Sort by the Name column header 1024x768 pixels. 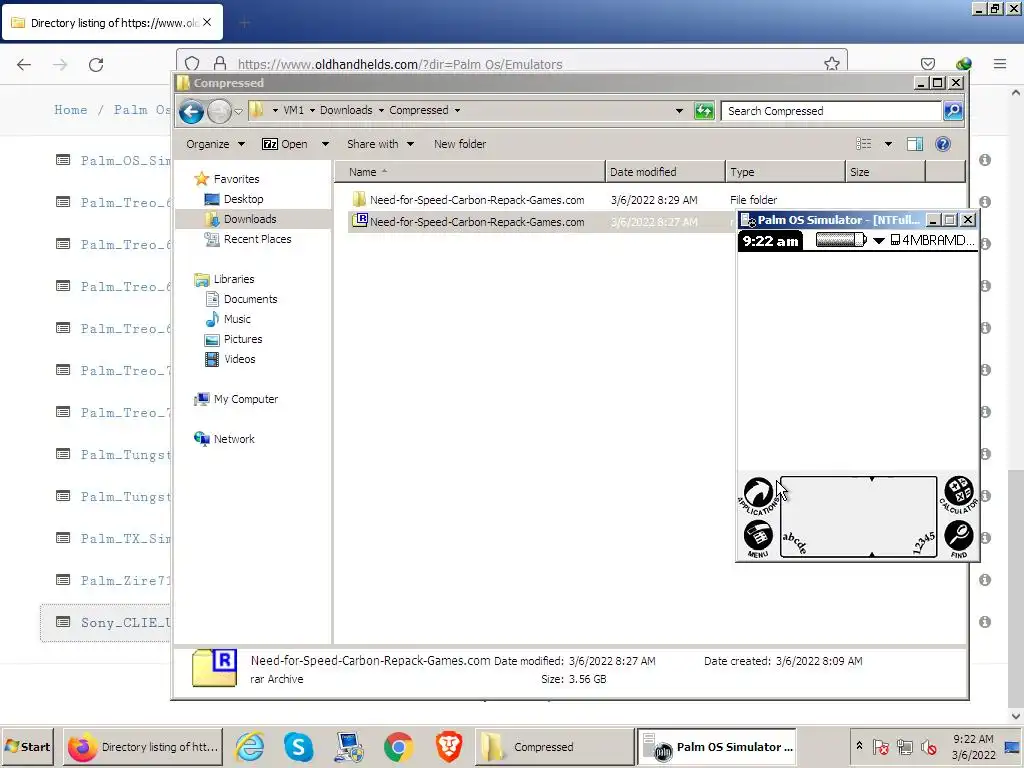(x=470, y=172)
